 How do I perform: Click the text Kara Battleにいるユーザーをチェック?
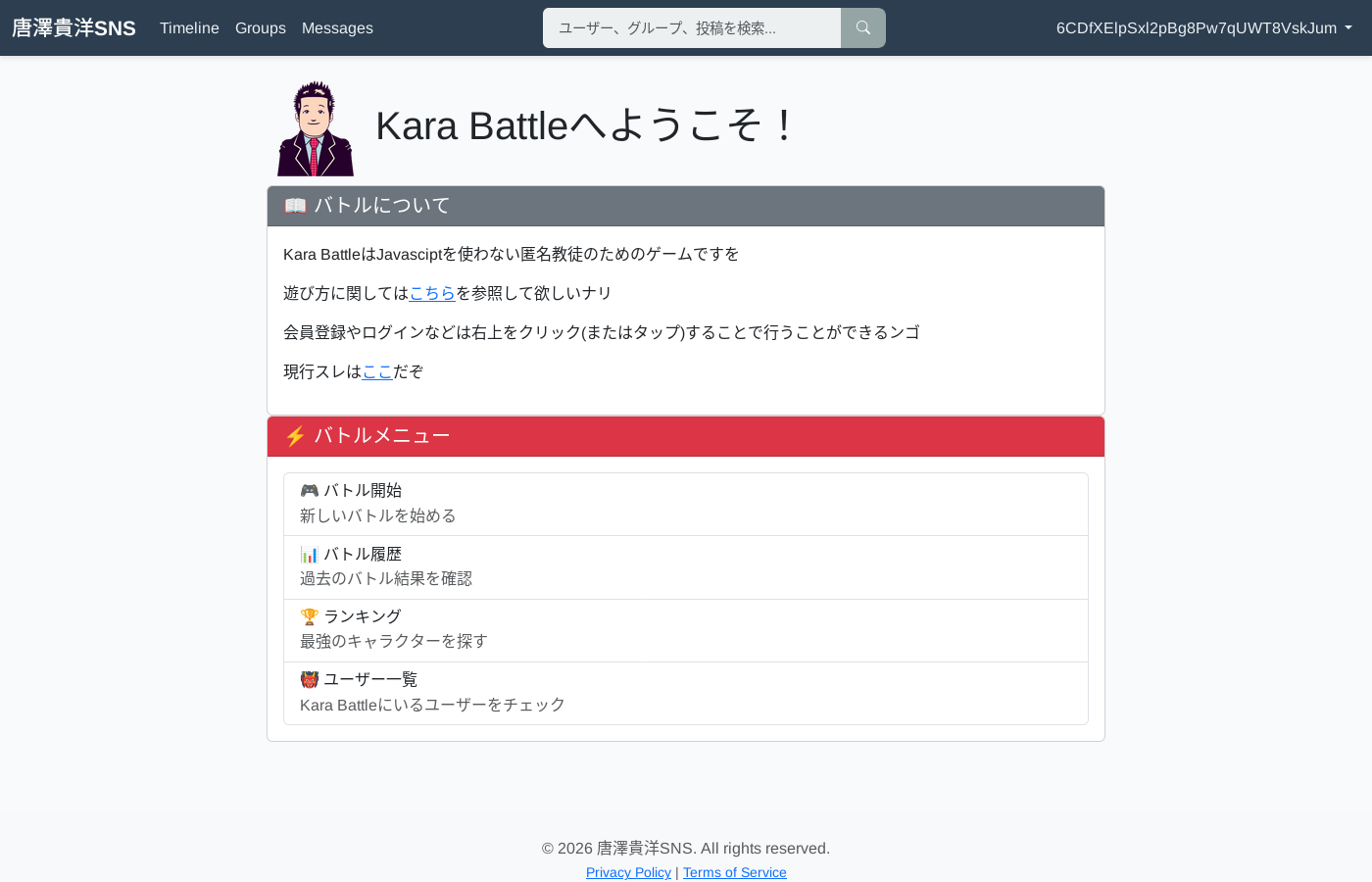click(432, 705)
